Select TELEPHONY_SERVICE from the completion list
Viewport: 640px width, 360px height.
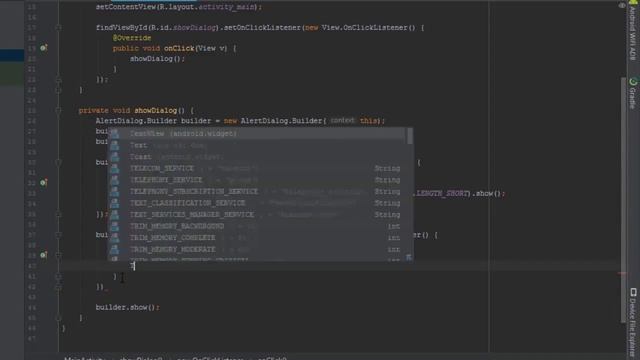pos(257,180)
